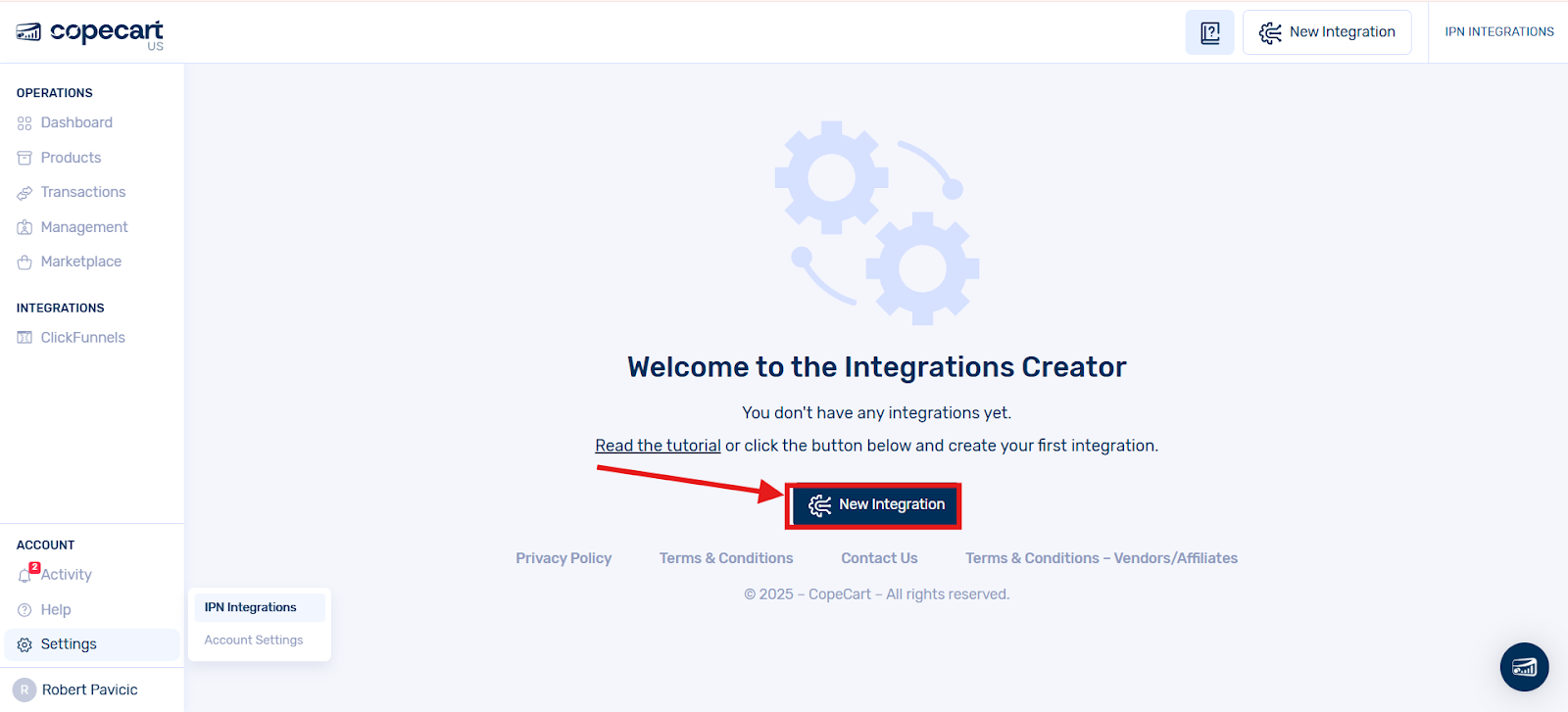This screenshot has height=712, width=1568.
Task: Select Settings in the sidebar
Action: [x=92, y=644]
